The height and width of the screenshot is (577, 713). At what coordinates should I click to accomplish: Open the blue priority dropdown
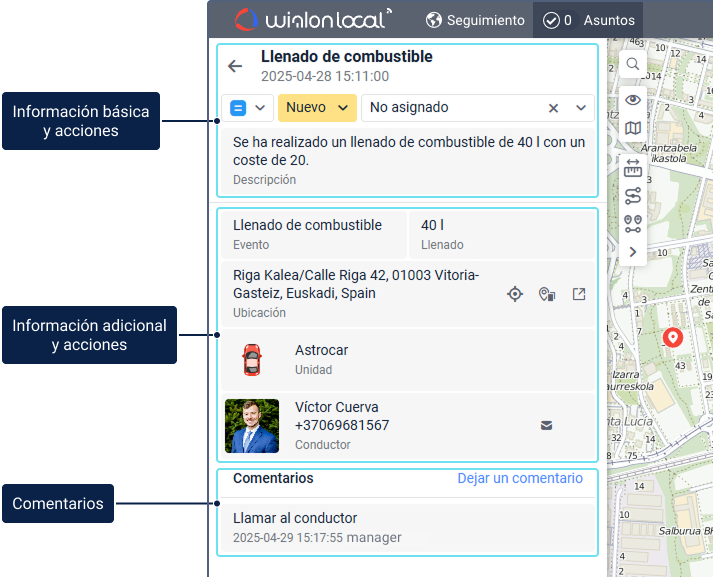[x=249, y=108]
